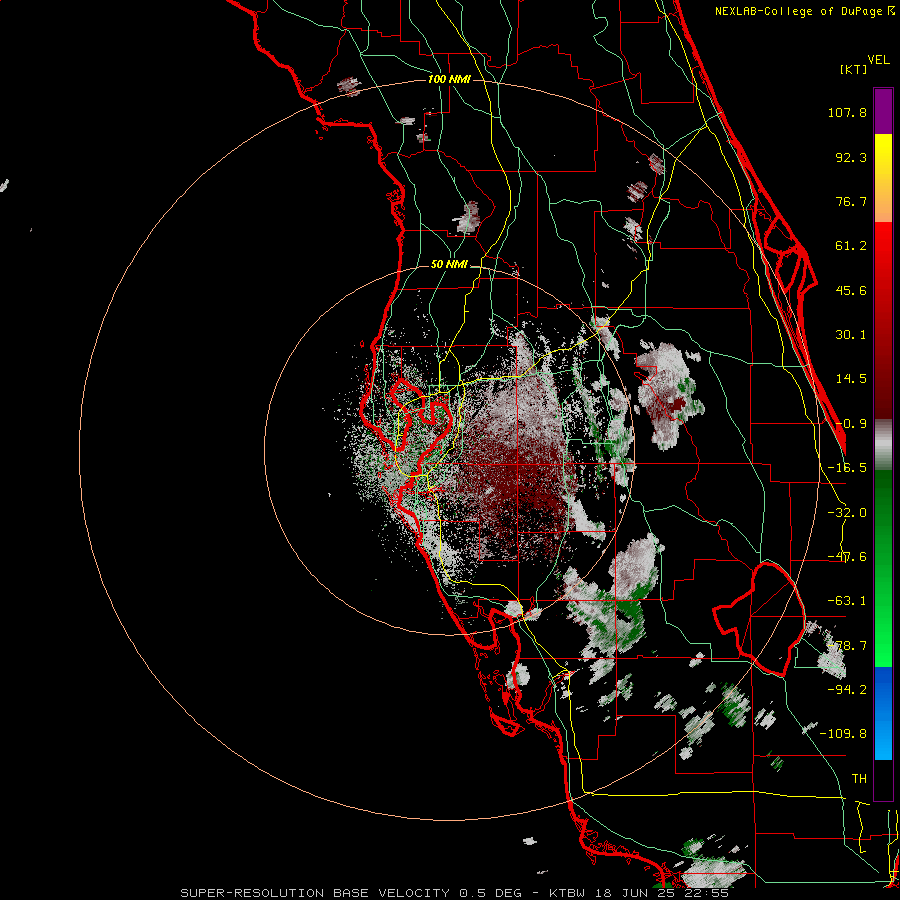Select the -94.2 velocity scale label

click(847, 690)
